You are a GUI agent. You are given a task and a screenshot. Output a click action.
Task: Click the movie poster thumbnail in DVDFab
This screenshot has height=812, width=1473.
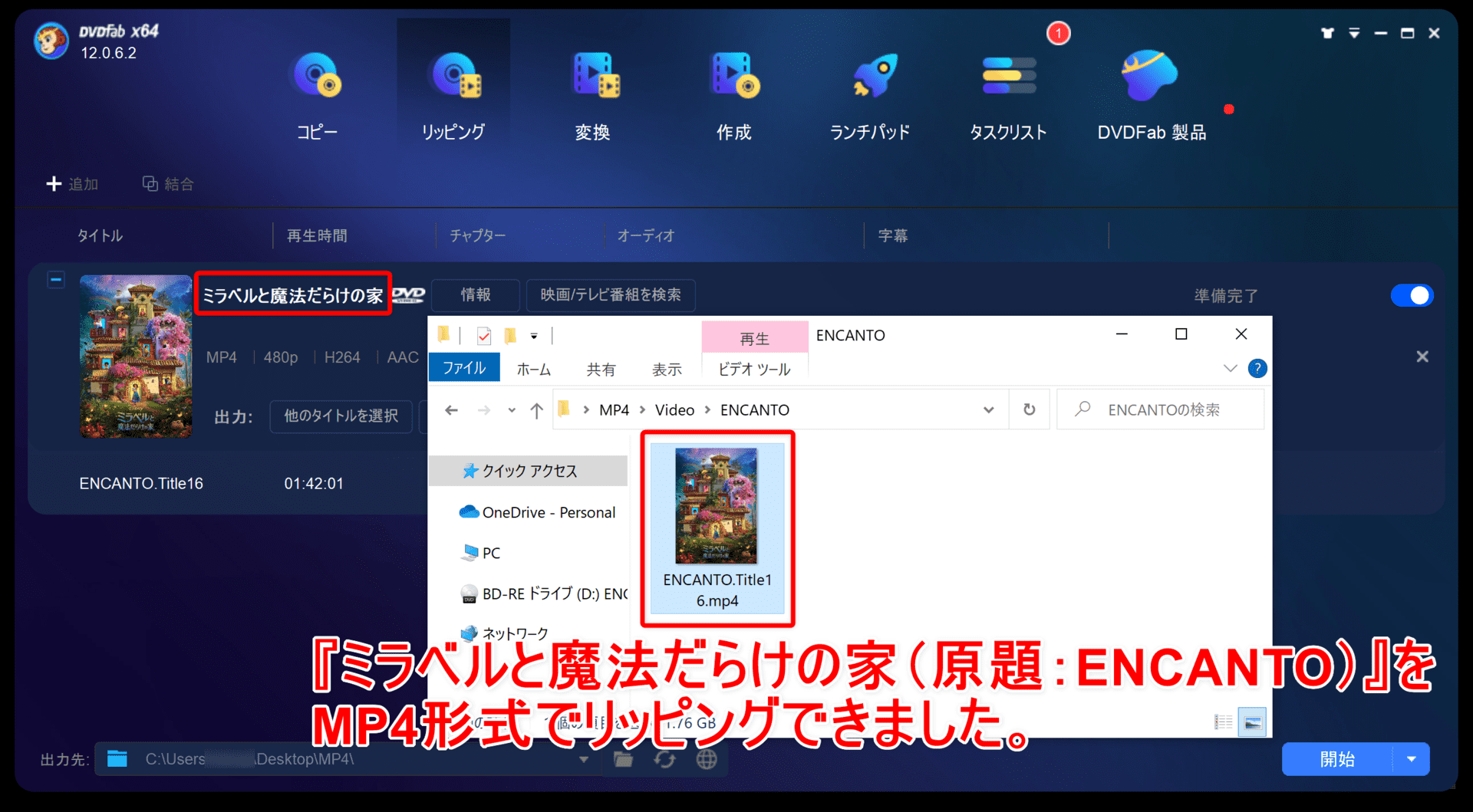click(136, 357)
